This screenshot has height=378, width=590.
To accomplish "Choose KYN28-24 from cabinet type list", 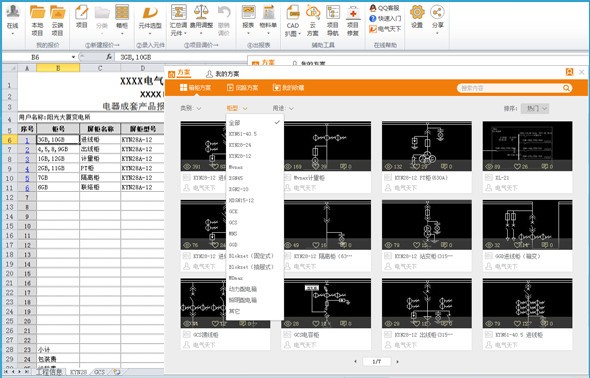I will tap(254, 145).
